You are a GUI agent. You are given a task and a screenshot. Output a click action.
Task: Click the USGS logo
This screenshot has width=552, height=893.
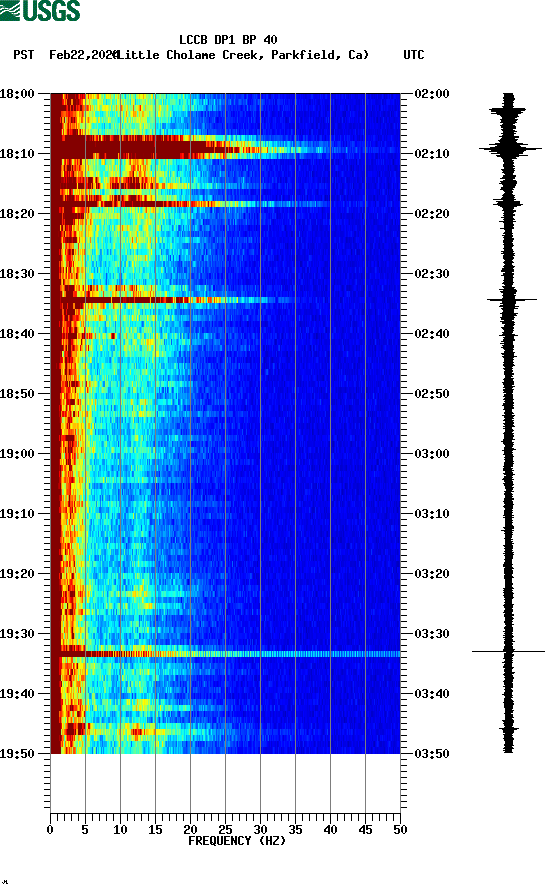click(x=40, y=10)
